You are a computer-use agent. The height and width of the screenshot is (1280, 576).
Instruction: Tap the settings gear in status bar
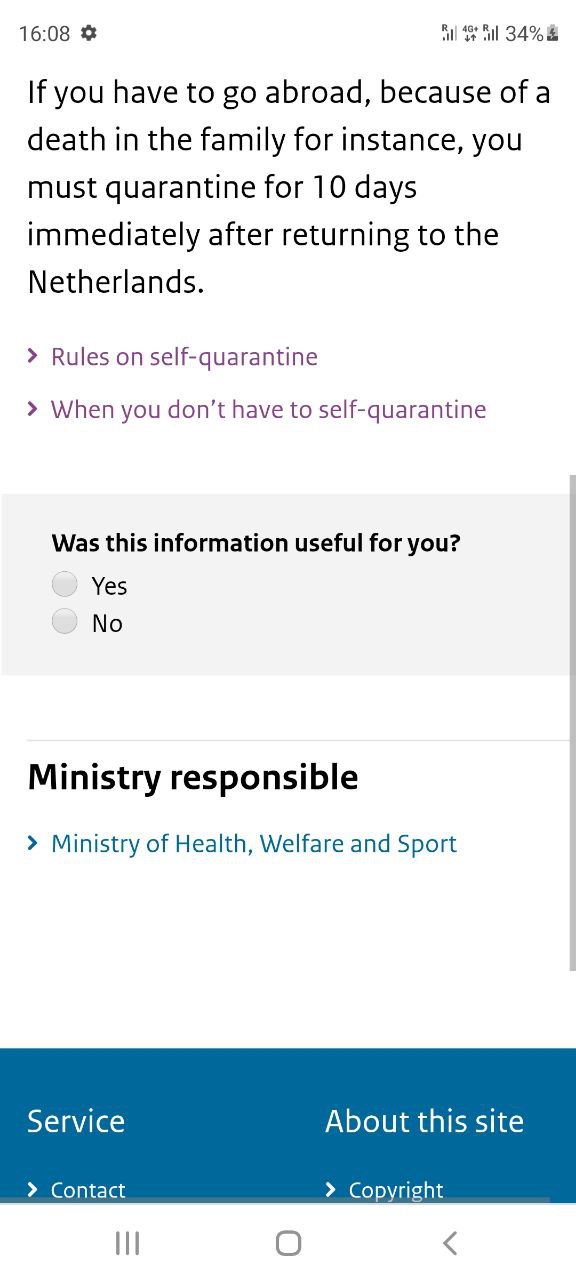[x=88, y=33]
